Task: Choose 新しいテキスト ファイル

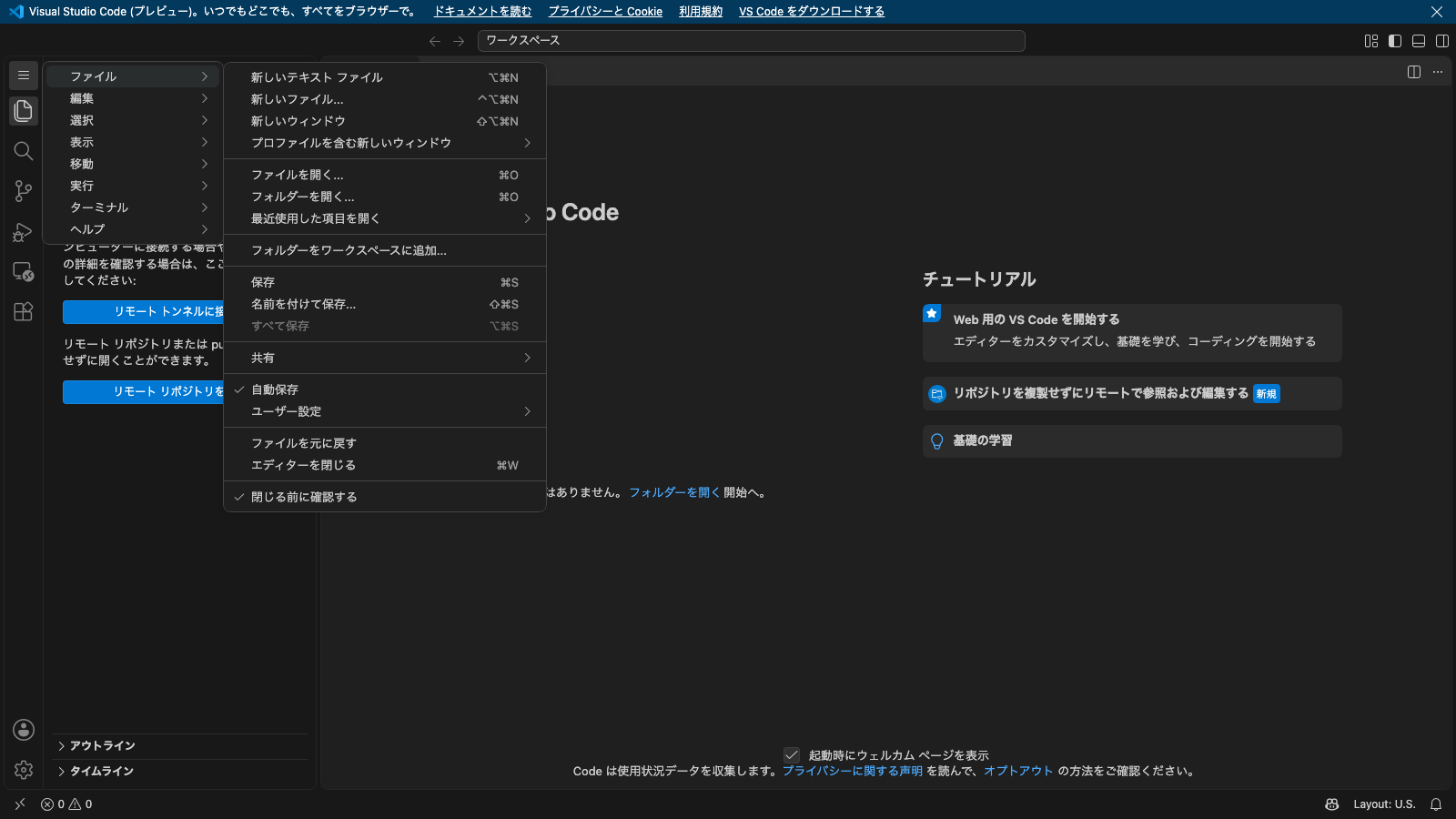Action: pyautogui.click(x=385, y=77)
